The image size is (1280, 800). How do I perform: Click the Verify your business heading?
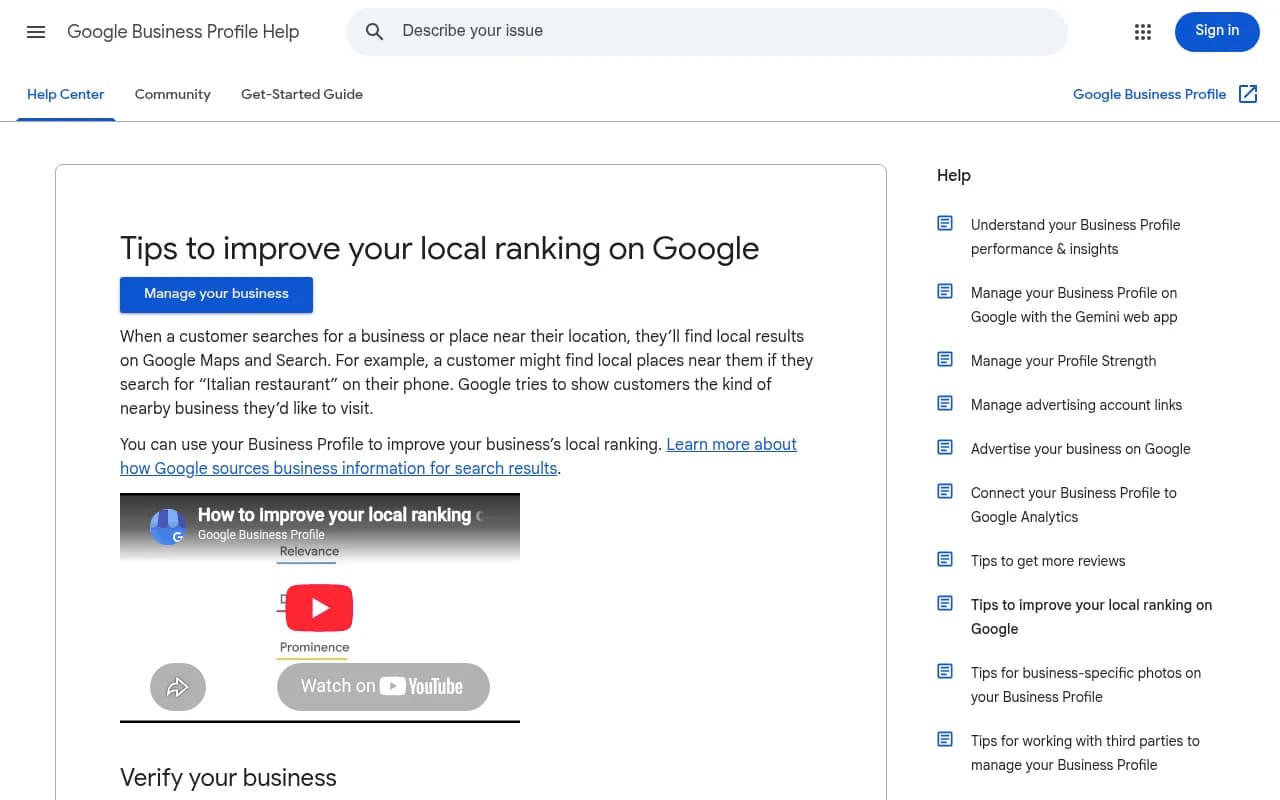(x=228, y=778)
